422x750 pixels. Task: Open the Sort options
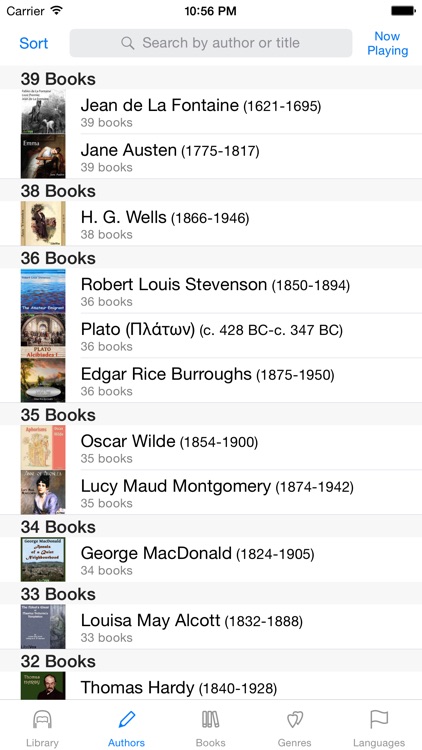(x=33, y=43)
